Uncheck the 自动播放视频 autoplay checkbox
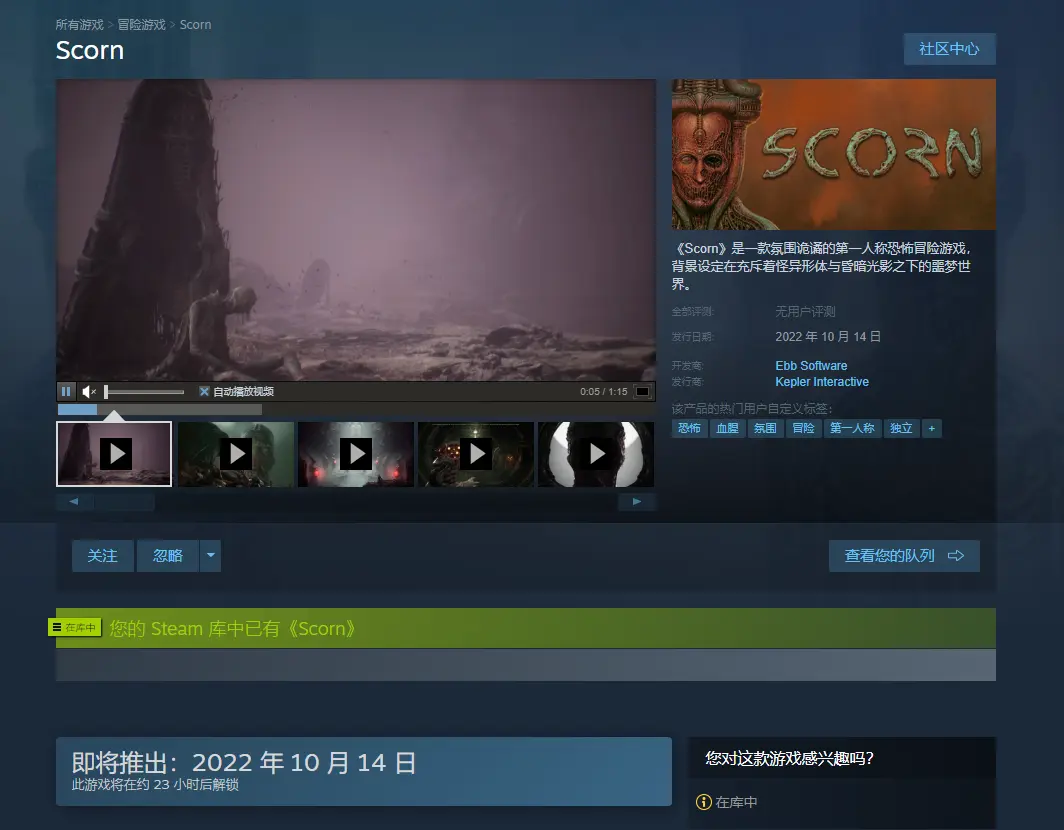The height and width of the screenshot is (830, 1064). click(204, 392)
